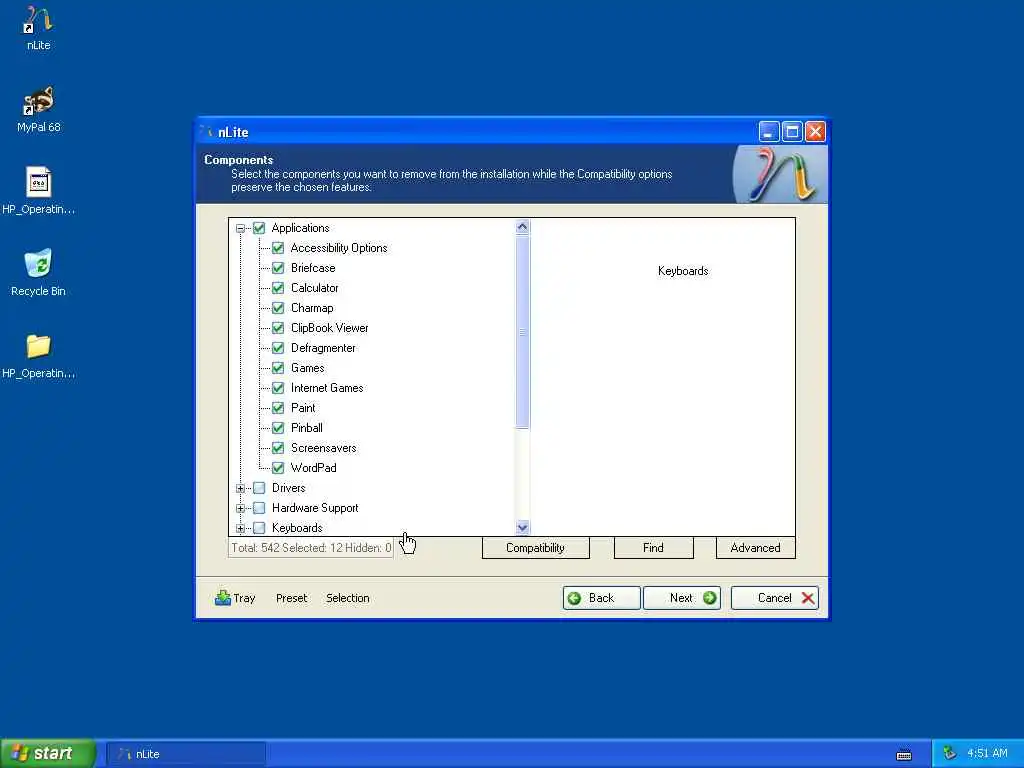The width and height of the screenshot is (1024, 768).
Task: Click the Tray icon button in nLite
Action: tap(235, 598)
